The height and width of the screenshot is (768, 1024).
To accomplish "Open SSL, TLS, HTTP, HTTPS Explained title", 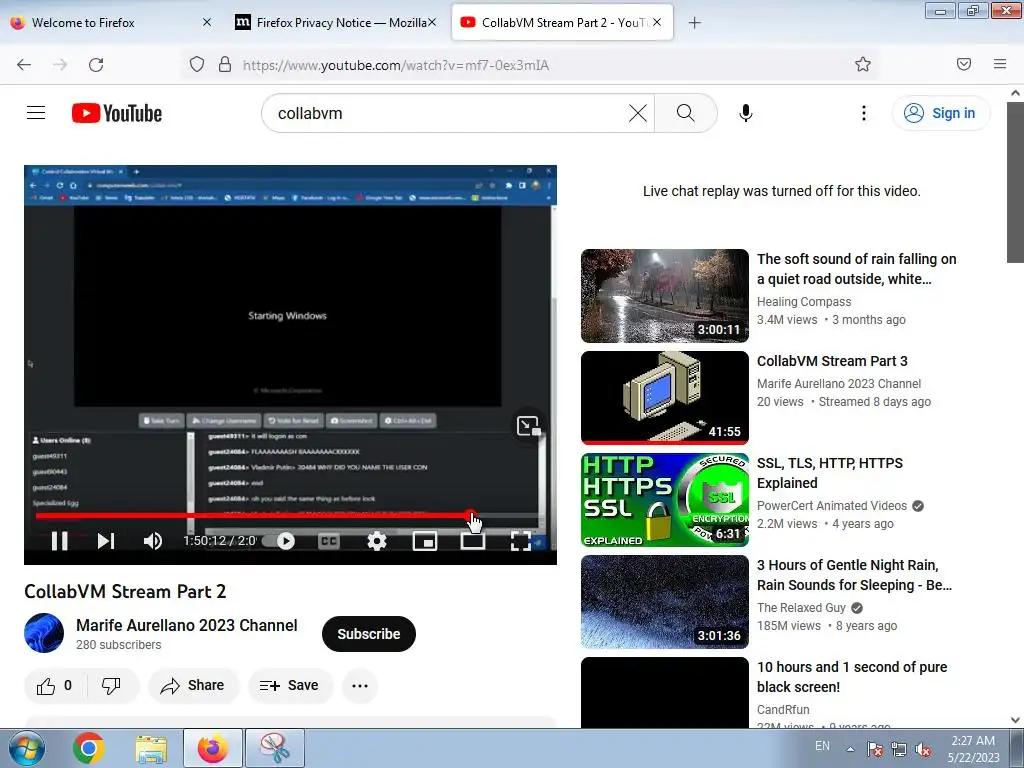I will (829, 473).
